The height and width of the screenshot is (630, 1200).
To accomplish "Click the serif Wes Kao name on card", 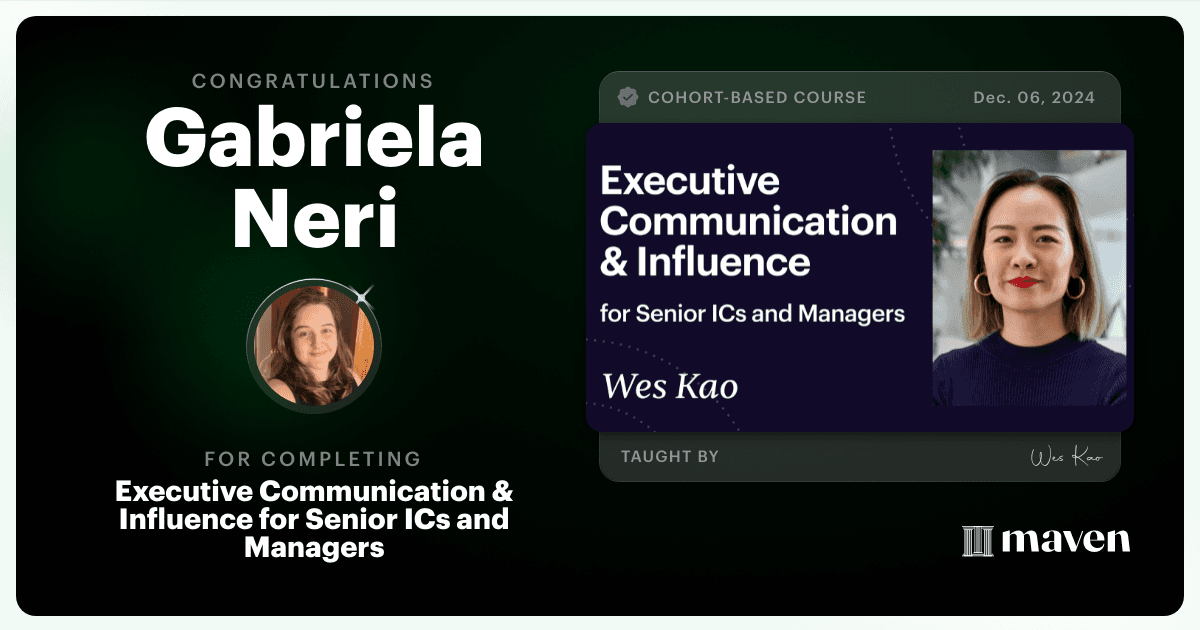I will pyautogui.click(x=670, y=386).
